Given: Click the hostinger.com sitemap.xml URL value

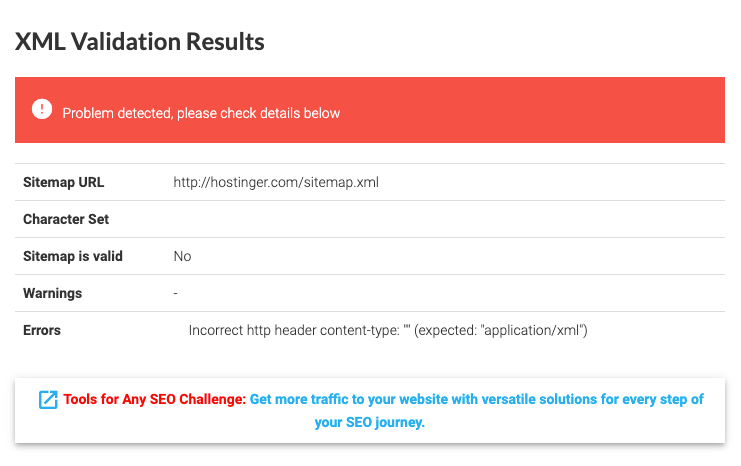Looking at the screenshot, I should point(276,183).
